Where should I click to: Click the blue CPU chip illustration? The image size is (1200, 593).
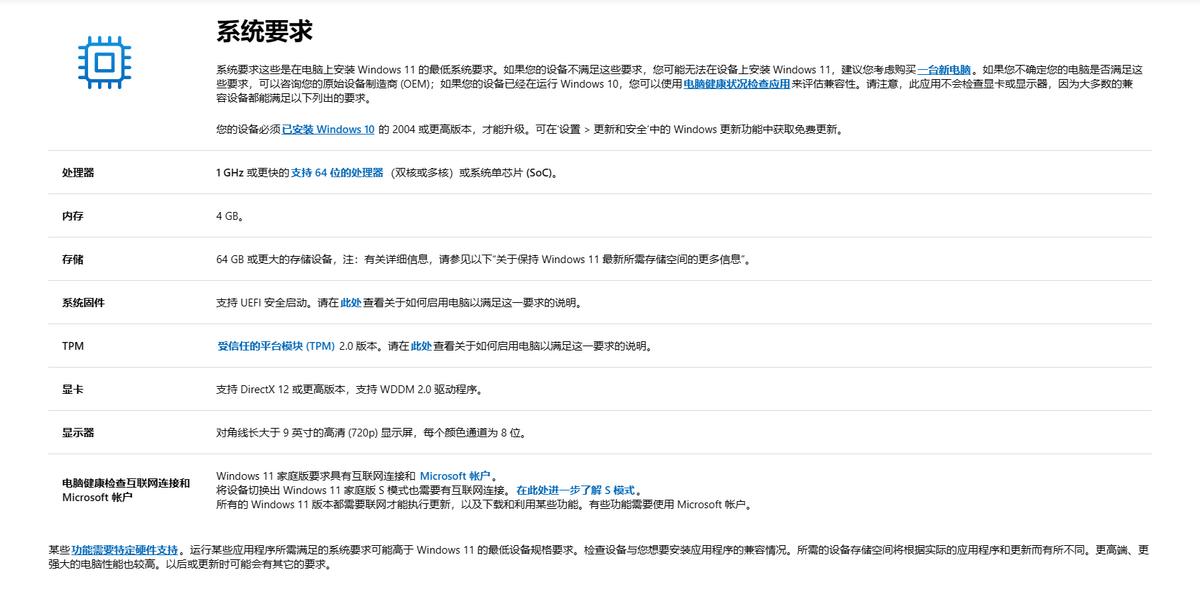pyautogui.click(x=107, y=61)
